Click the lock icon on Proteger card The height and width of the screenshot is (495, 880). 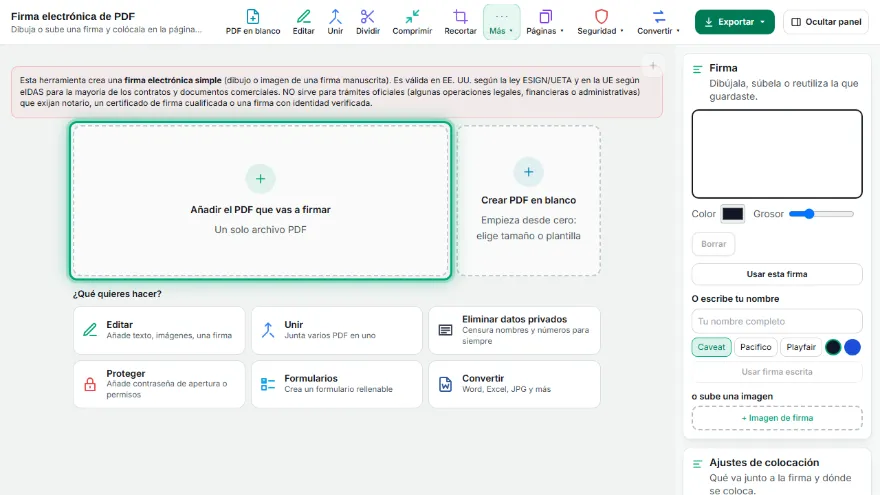pos(90,384)
